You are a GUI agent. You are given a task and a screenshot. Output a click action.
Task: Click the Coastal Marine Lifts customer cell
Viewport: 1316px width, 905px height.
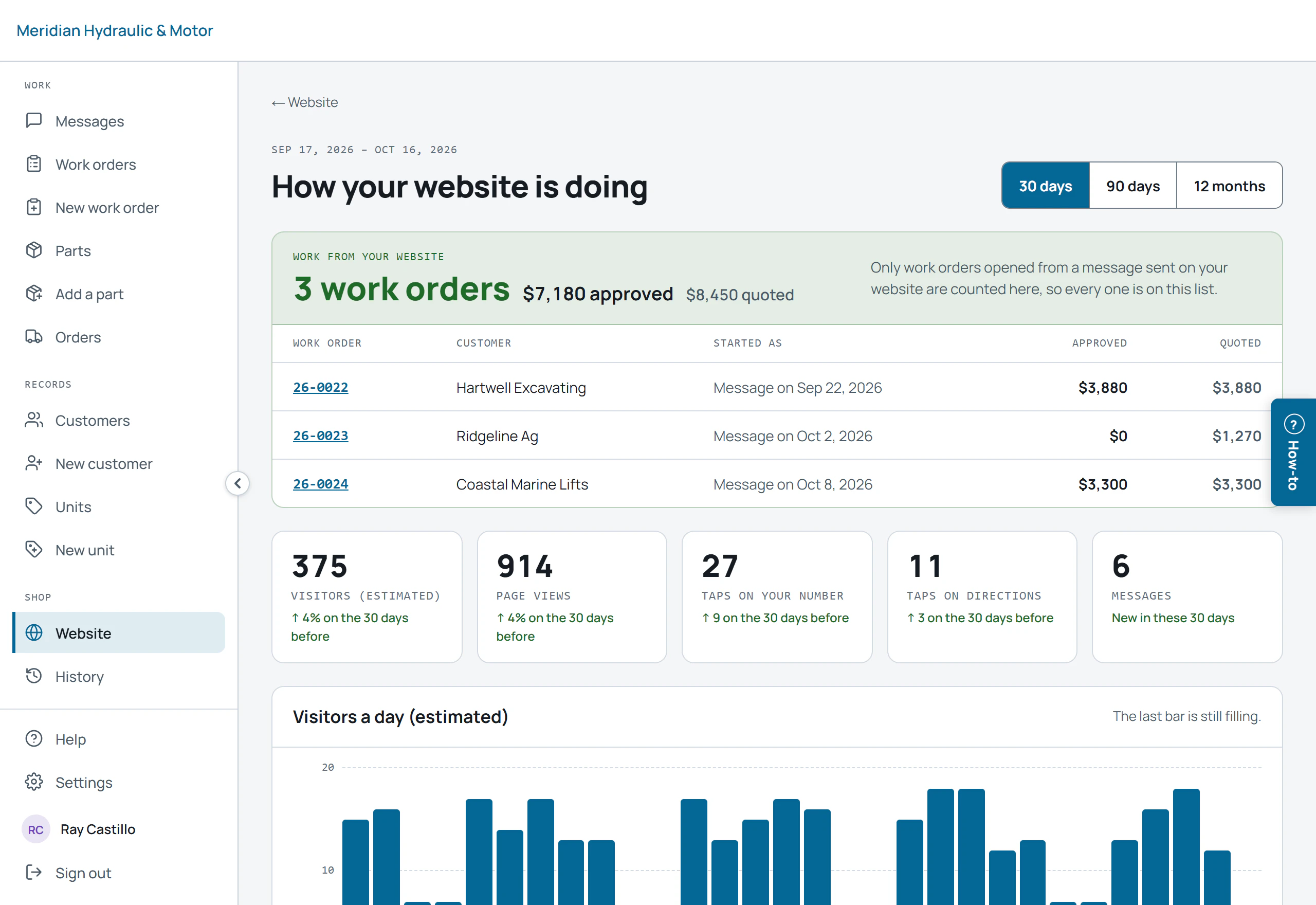click(522, 484)
